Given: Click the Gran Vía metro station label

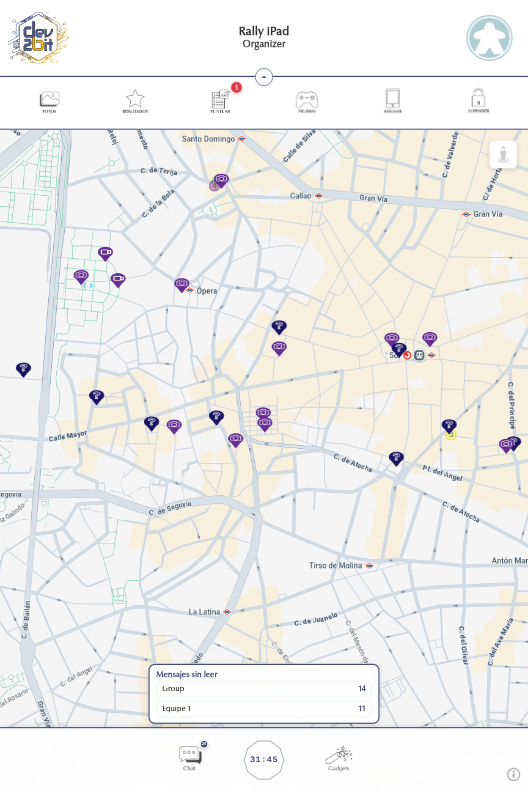Looking at the screenshot, I should click(488, 214).
